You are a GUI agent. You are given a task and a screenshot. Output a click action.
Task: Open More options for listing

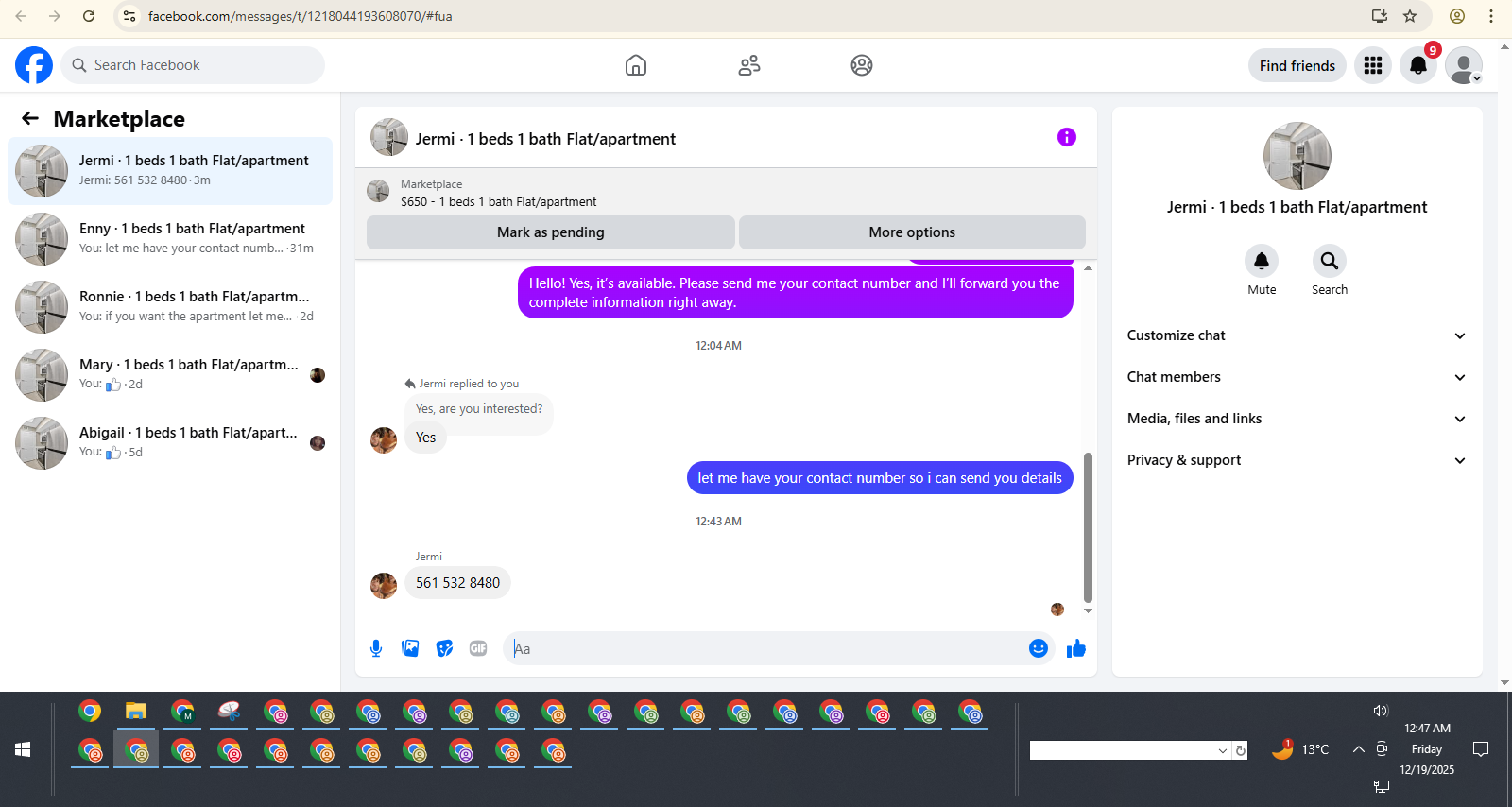pos(912,232)
